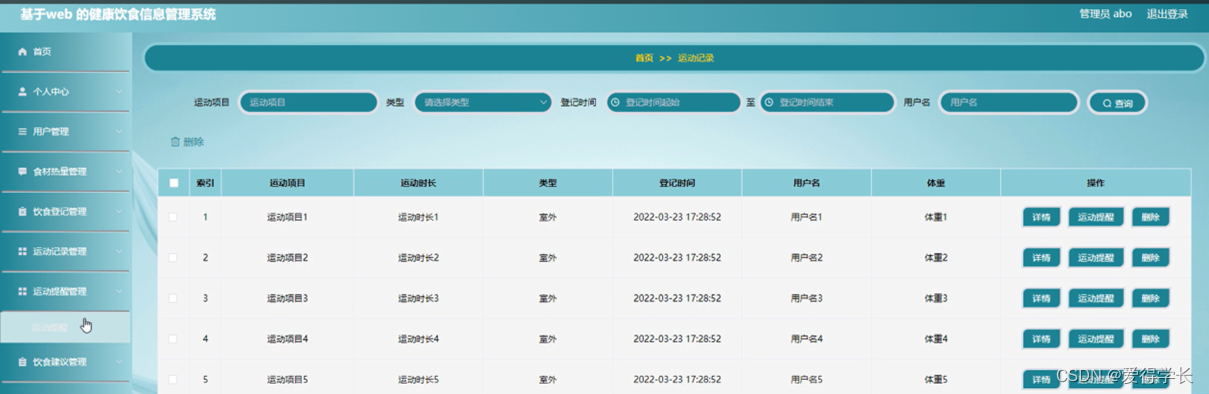Open the 食材热量管理 menu item

coord(65,171)
